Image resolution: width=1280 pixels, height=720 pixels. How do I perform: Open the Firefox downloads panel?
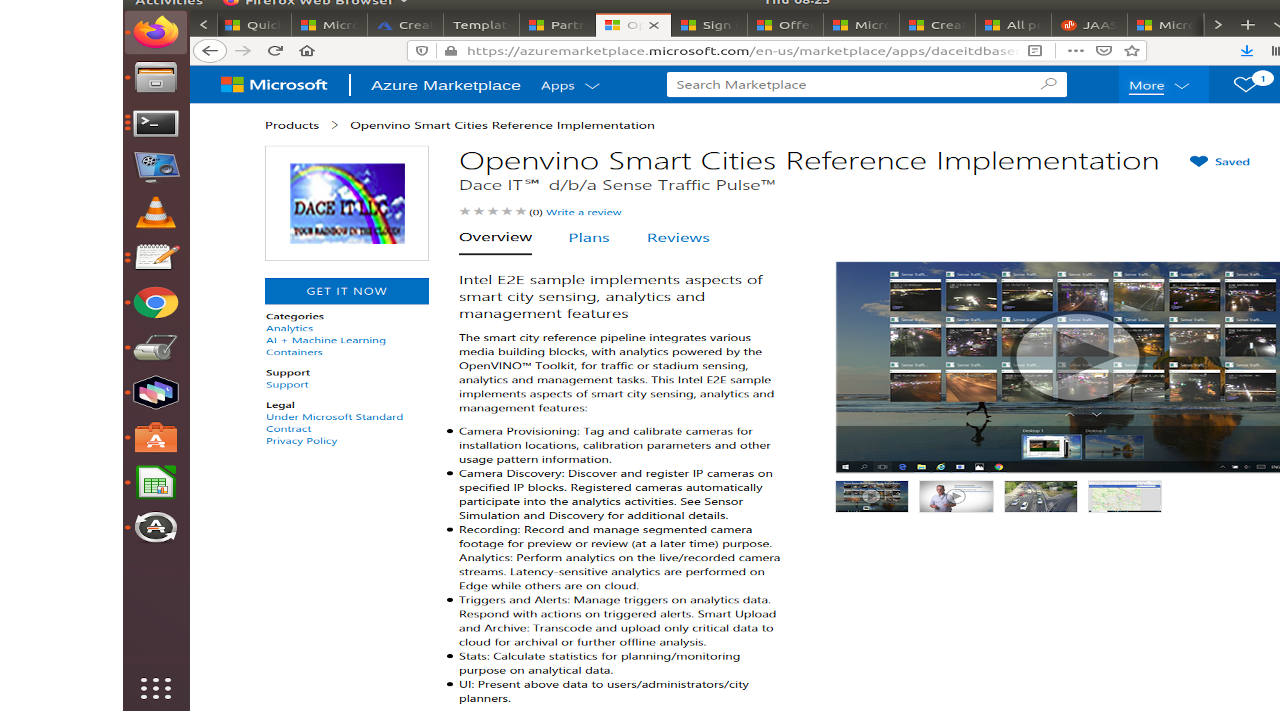[1246, 51]
